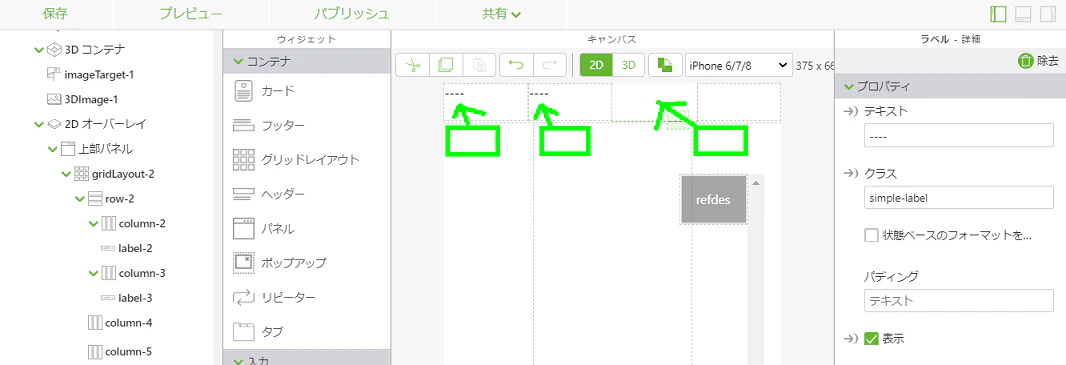Collapse the 3D コンテナ tree node
Screen dimensions: 1066x365
(x=38, y=50)
